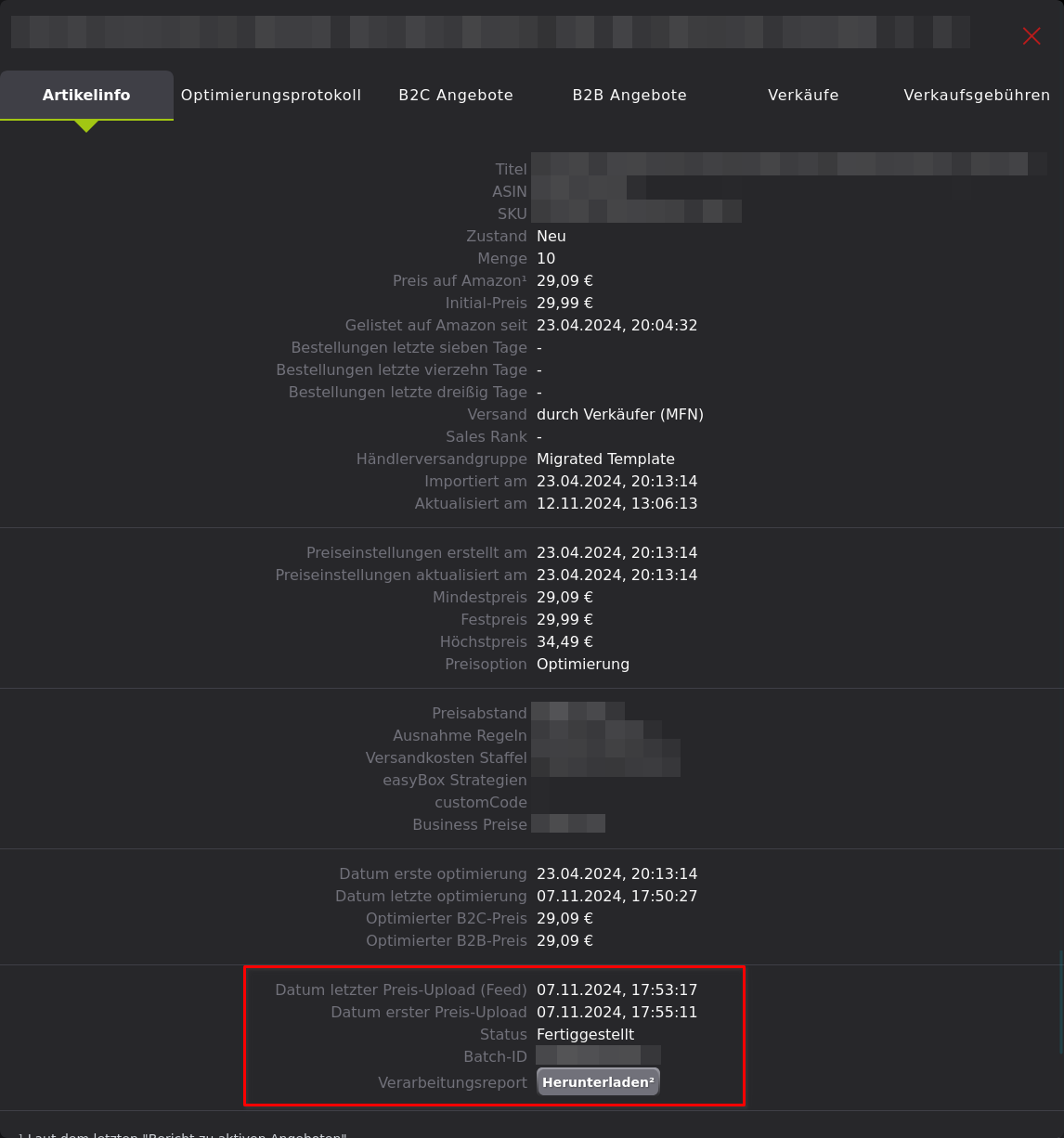1064x1138 pixels.
Task: Select the date 07.11.2024, 17:53:17
Action: tap(616, 989)
